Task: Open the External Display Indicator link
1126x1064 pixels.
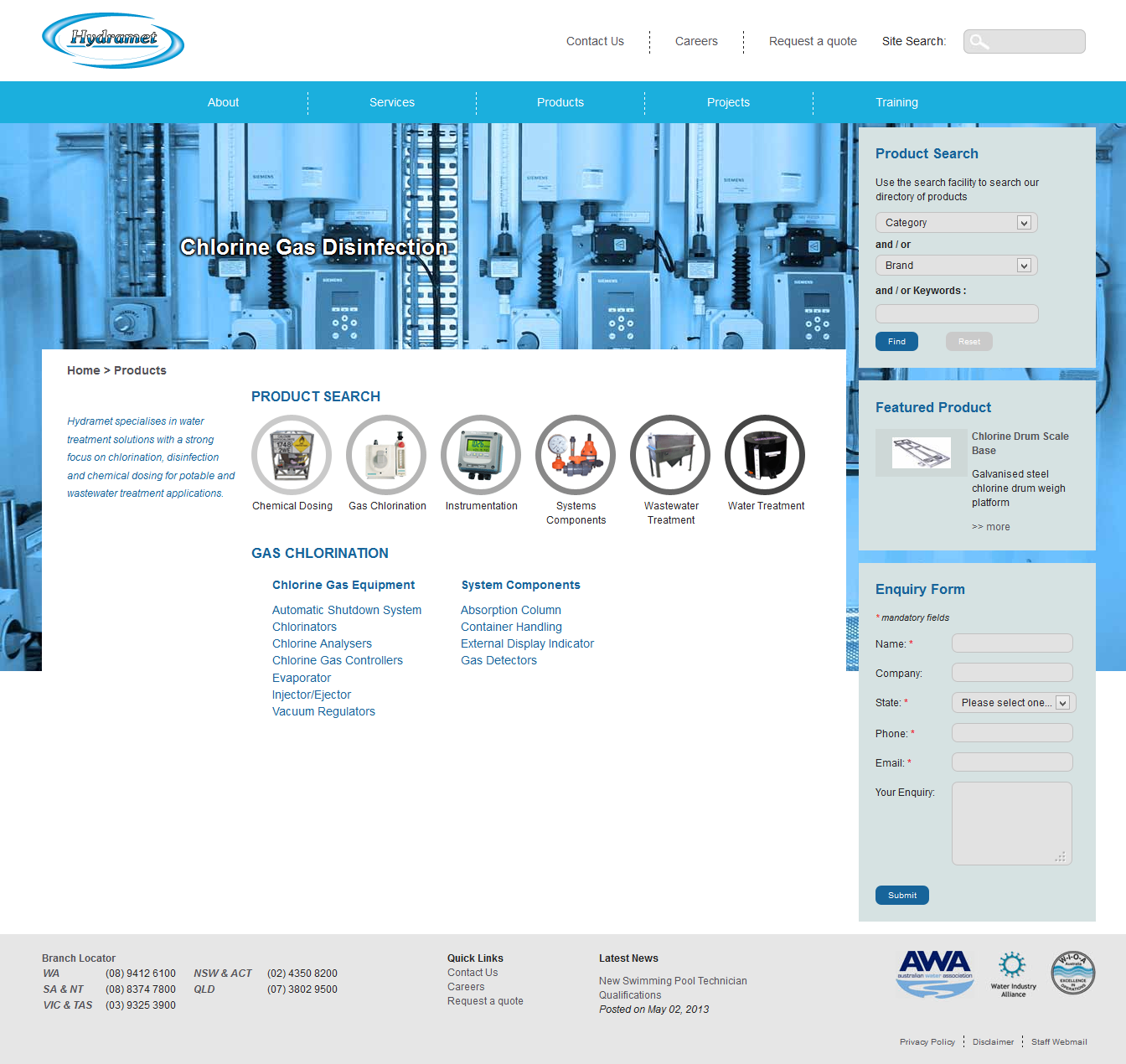Action: click(x=527, y=643)
